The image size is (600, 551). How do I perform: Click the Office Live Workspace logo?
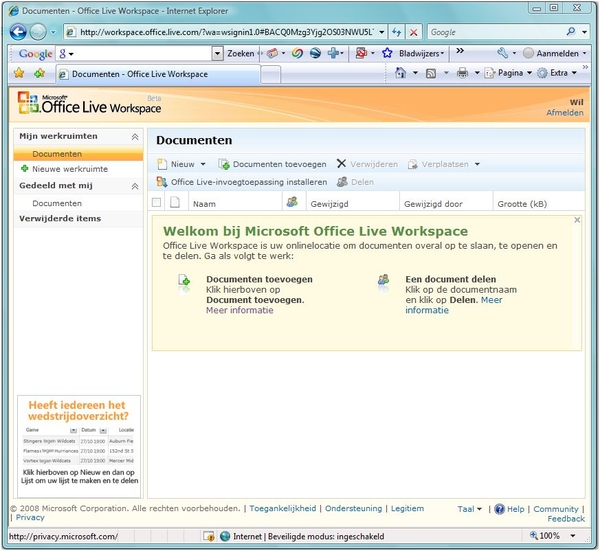(90, 104)
